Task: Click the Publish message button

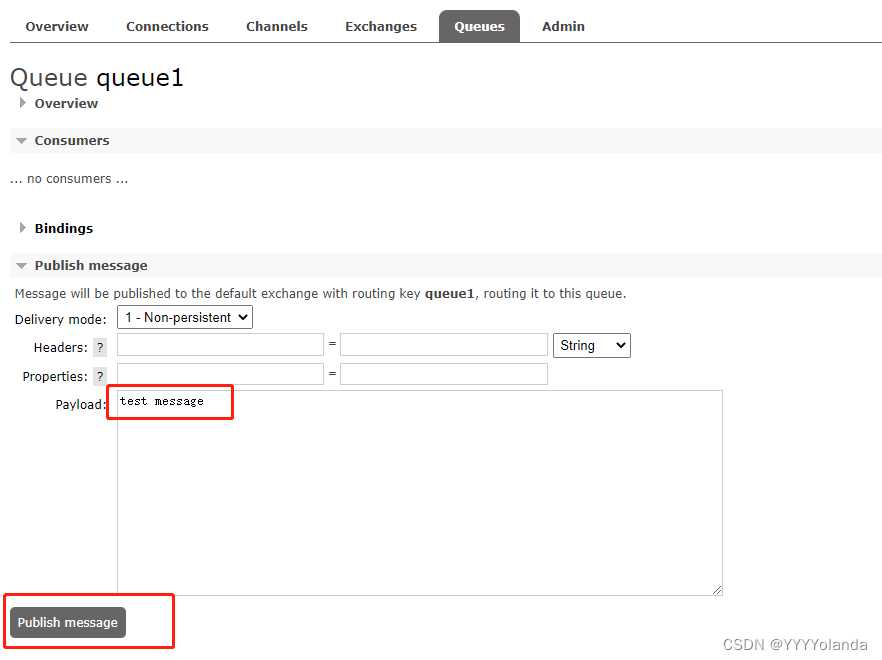Action: (68, 622)
